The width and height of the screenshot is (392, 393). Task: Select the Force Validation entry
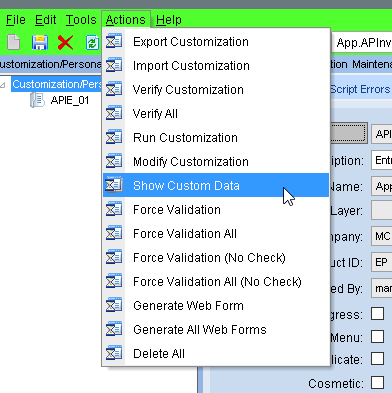(x=216, y=210)
